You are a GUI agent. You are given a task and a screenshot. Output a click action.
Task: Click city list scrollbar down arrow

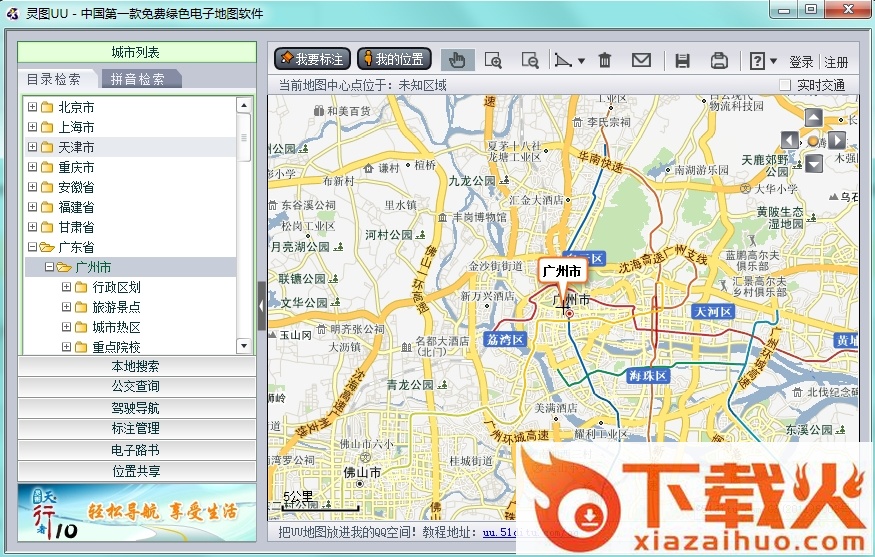244,346
